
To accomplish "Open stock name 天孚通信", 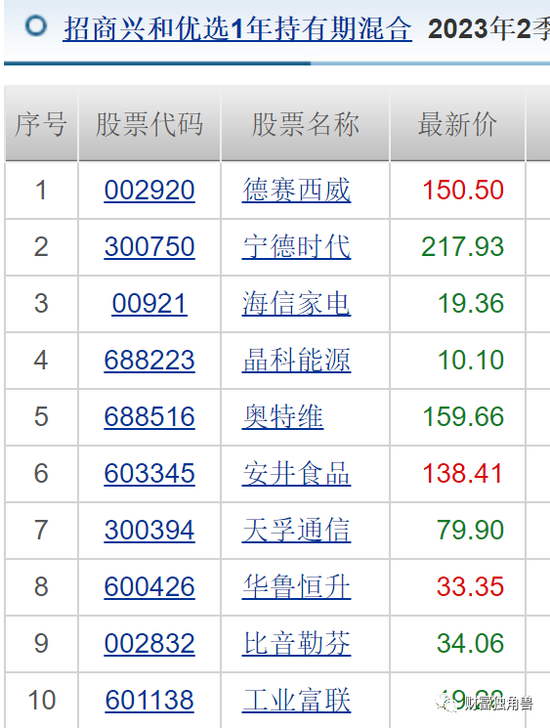I will coord(296,530).
